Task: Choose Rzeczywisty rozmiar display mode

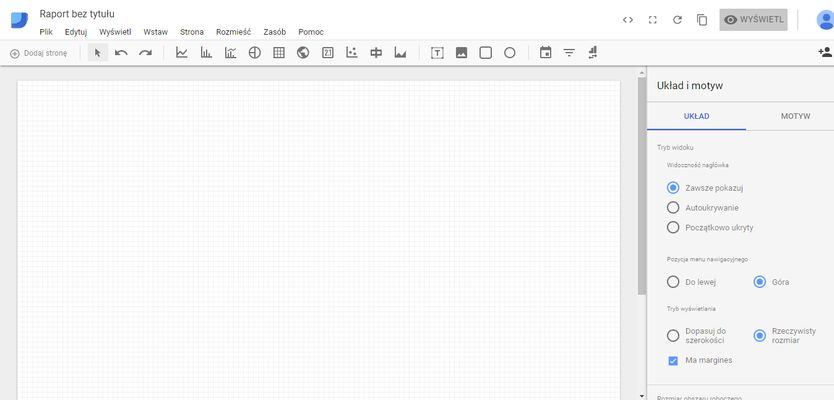Action: pos(760,335)
